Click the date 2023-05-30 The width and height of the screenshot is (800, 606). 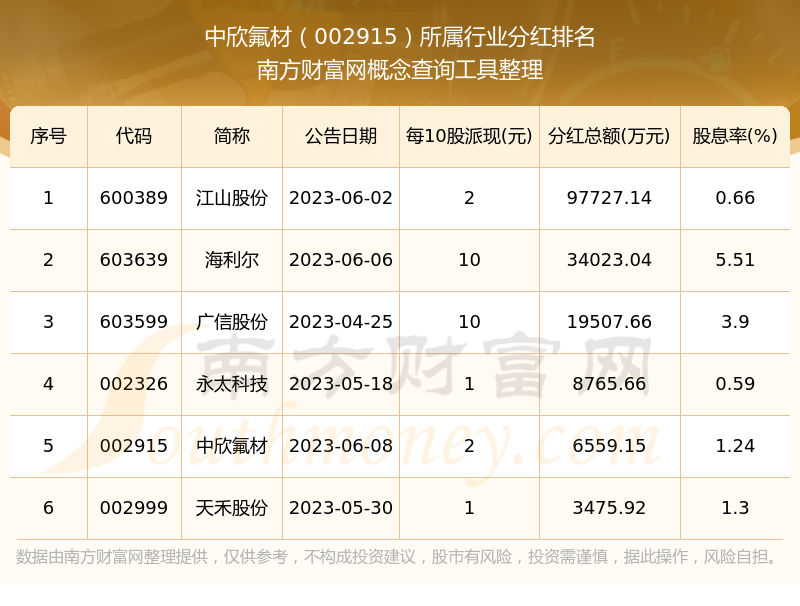pyautogui.click(x=341, y=508)
